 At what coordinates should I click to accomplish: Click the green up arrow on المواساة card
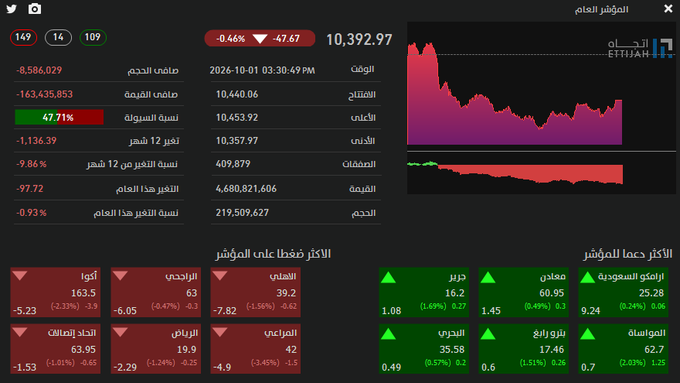[x=588, y=334]
